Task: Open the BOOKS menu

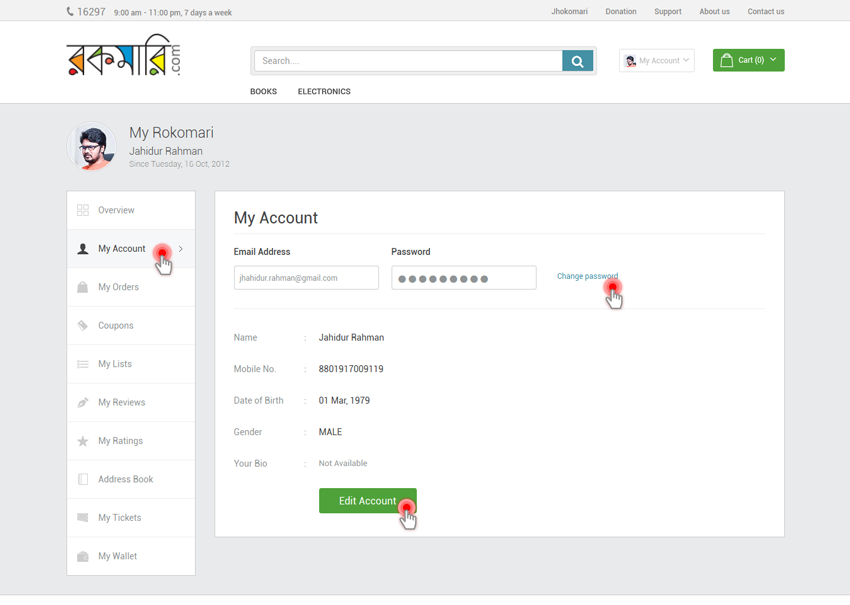Action: click(x=263, y=91)
